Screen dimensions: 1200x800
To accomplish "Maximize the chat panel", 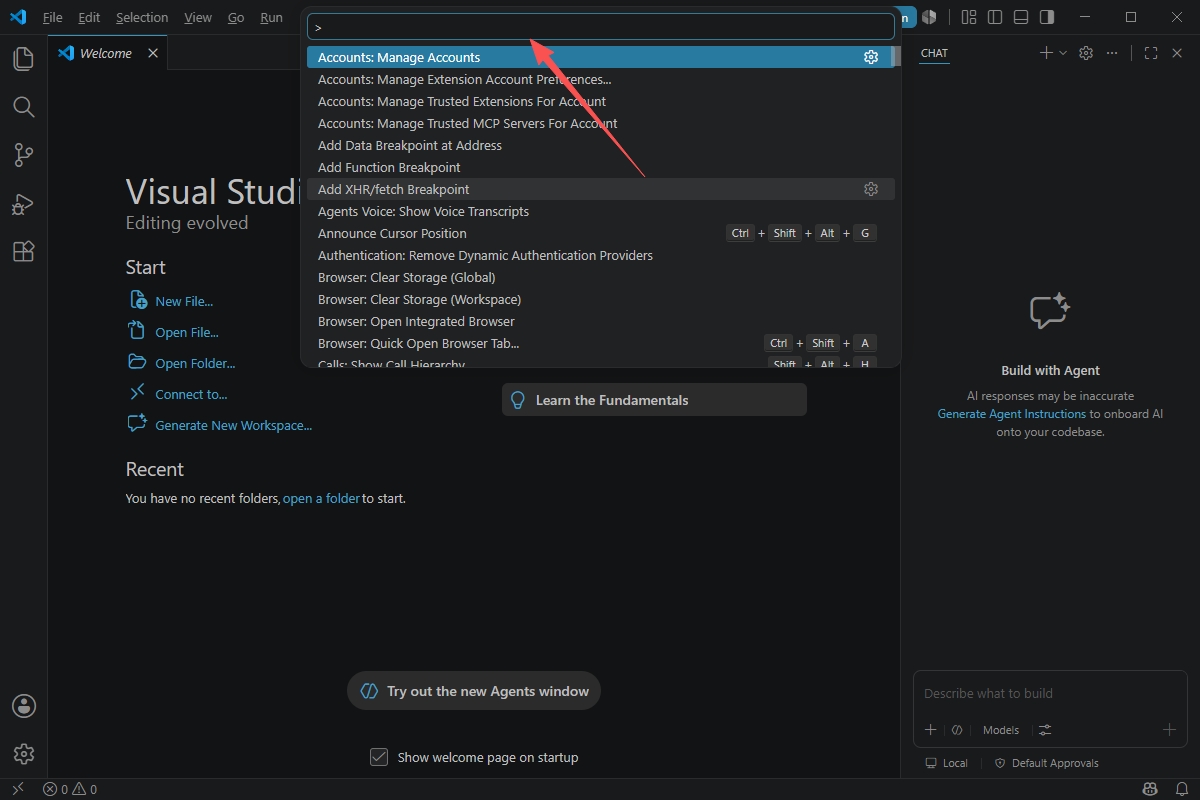I will 1151,53.
